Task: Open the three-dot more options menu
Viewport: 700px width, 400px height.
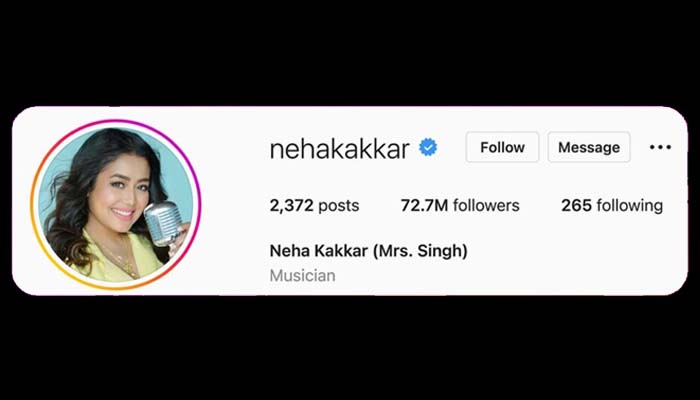Action: [660, 147]
